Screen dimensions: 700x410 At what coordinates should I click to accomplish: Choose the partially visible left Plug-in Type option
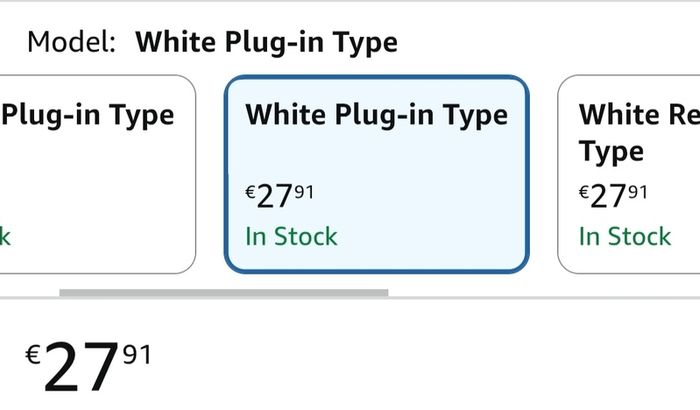click(x=97, y=174)
